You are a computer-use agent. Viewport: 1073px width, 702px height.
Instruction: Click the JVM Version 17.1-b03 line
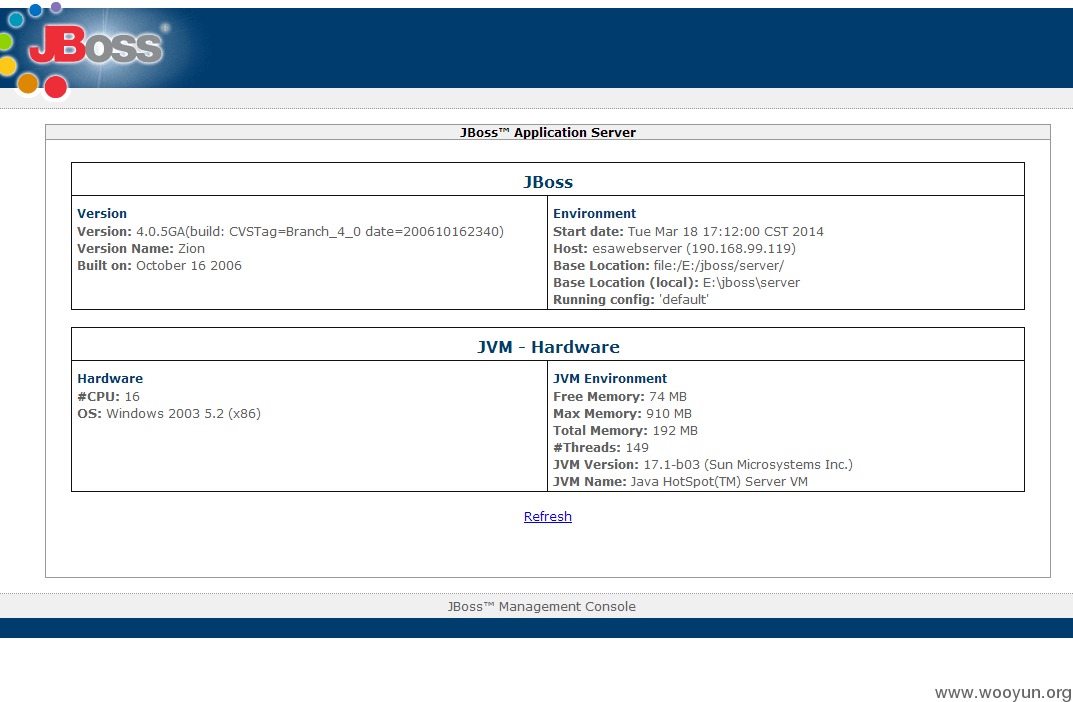click(703, 465)
